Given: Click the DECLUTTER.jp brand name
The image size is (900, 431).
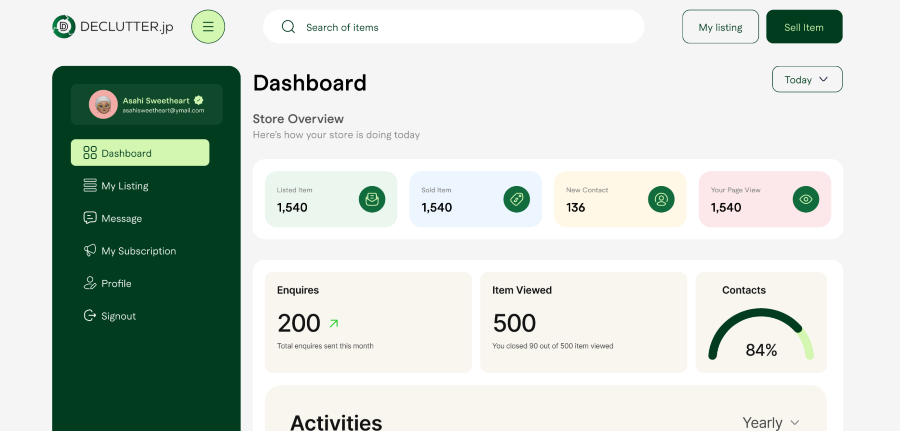Looking at the screenshot, I should [127, 27].
